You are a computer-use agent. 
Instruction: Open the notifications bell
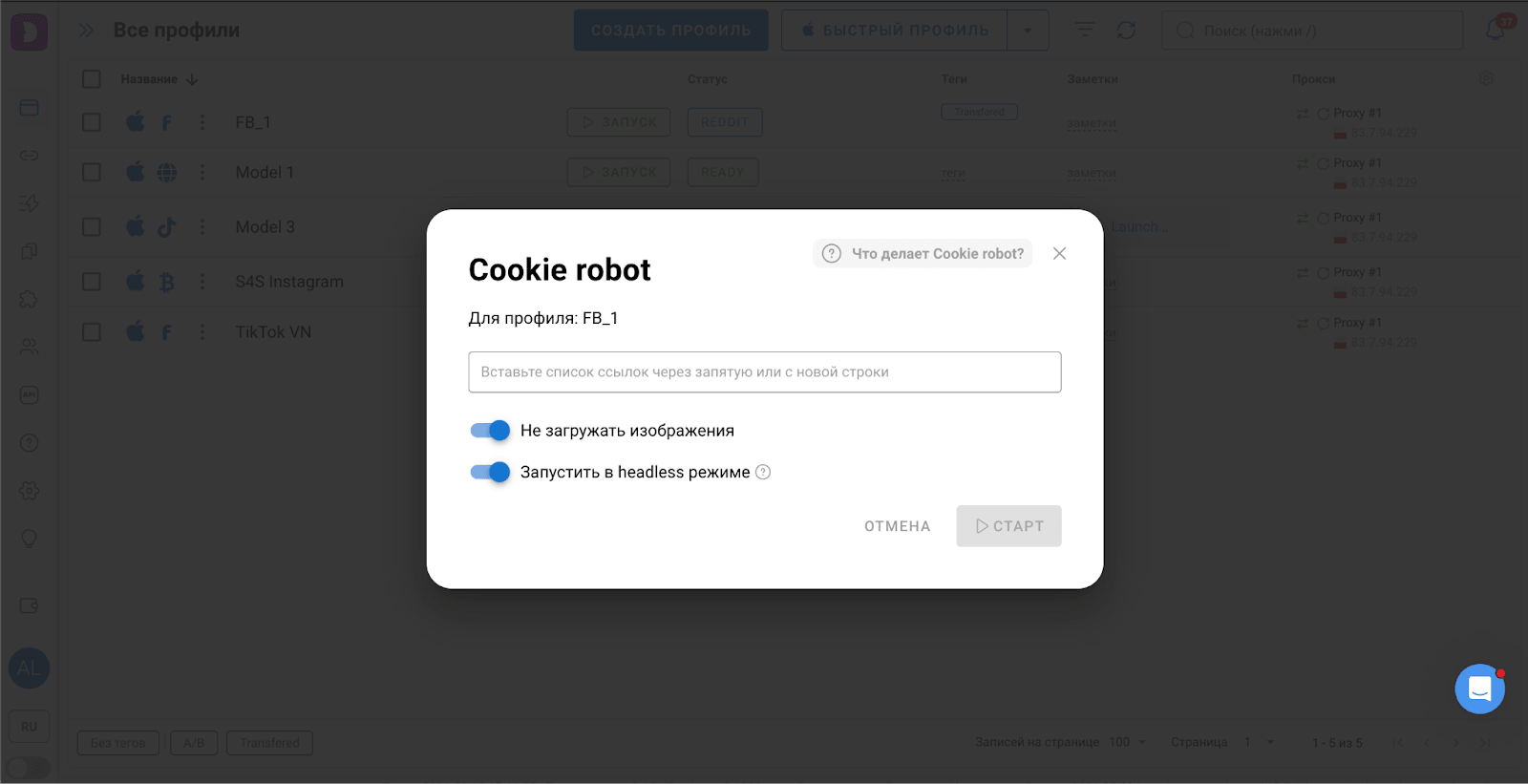[1495, 31]
